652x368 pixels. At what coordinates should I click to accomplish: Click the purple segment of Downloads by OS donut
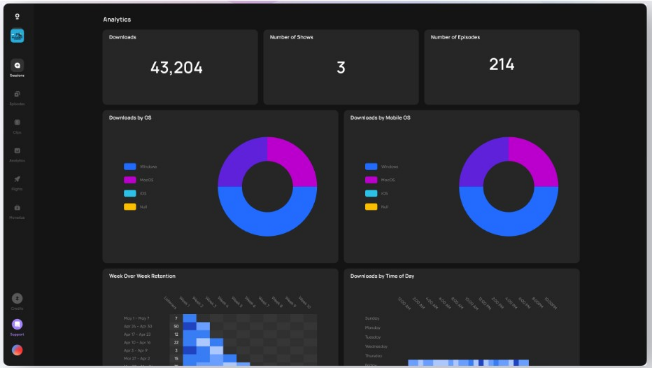click(241, 161)
